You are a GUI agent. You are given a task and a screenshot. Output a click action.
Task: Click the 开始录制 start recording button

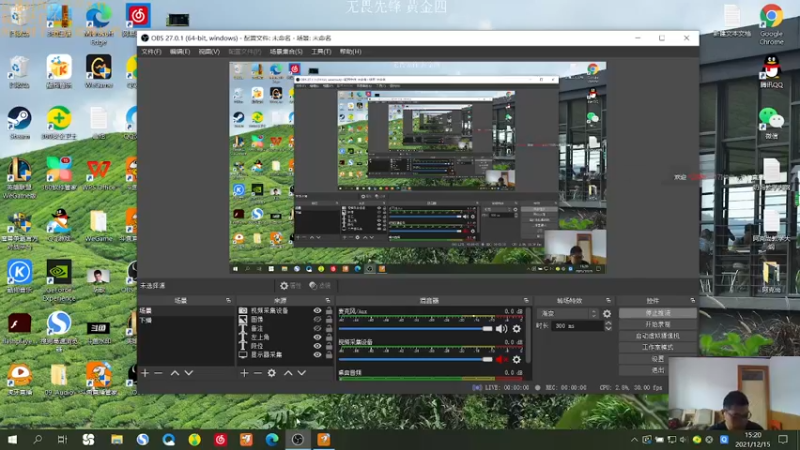point(658,324)
